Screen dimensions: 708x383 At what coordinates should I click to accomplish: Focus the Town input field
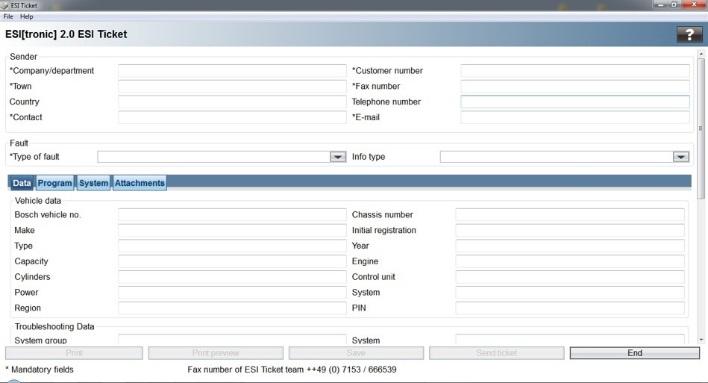232,86
